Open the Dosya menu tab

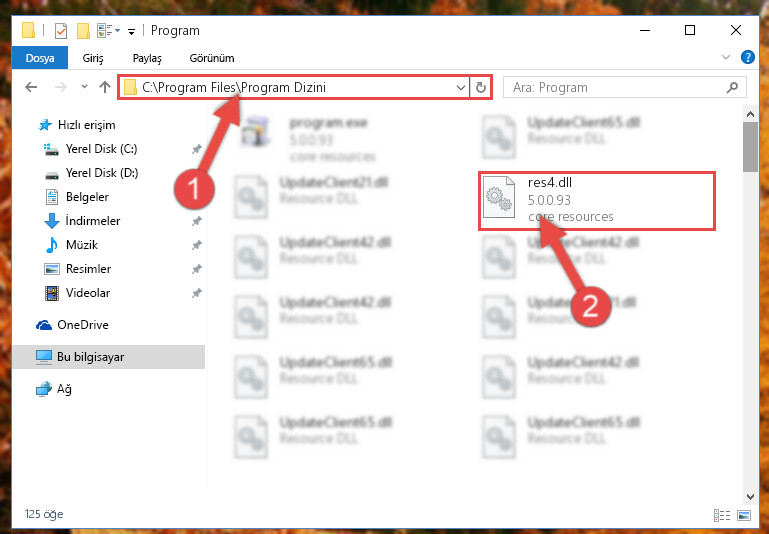40,58
